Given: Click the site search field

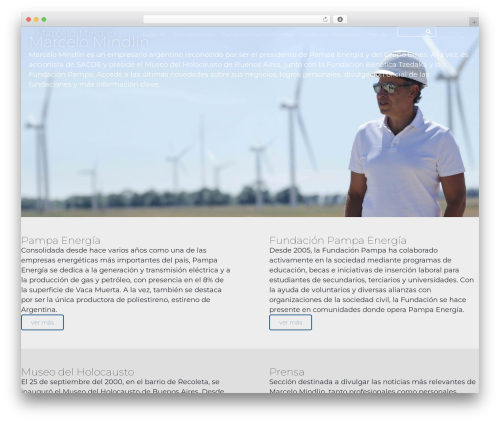Looking at the screenshot, I should (417, 32).
